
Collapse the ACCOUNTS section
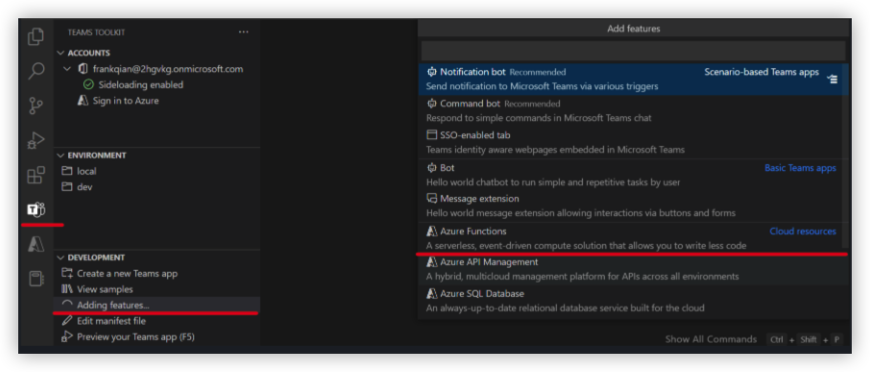(x=60, y=53)
